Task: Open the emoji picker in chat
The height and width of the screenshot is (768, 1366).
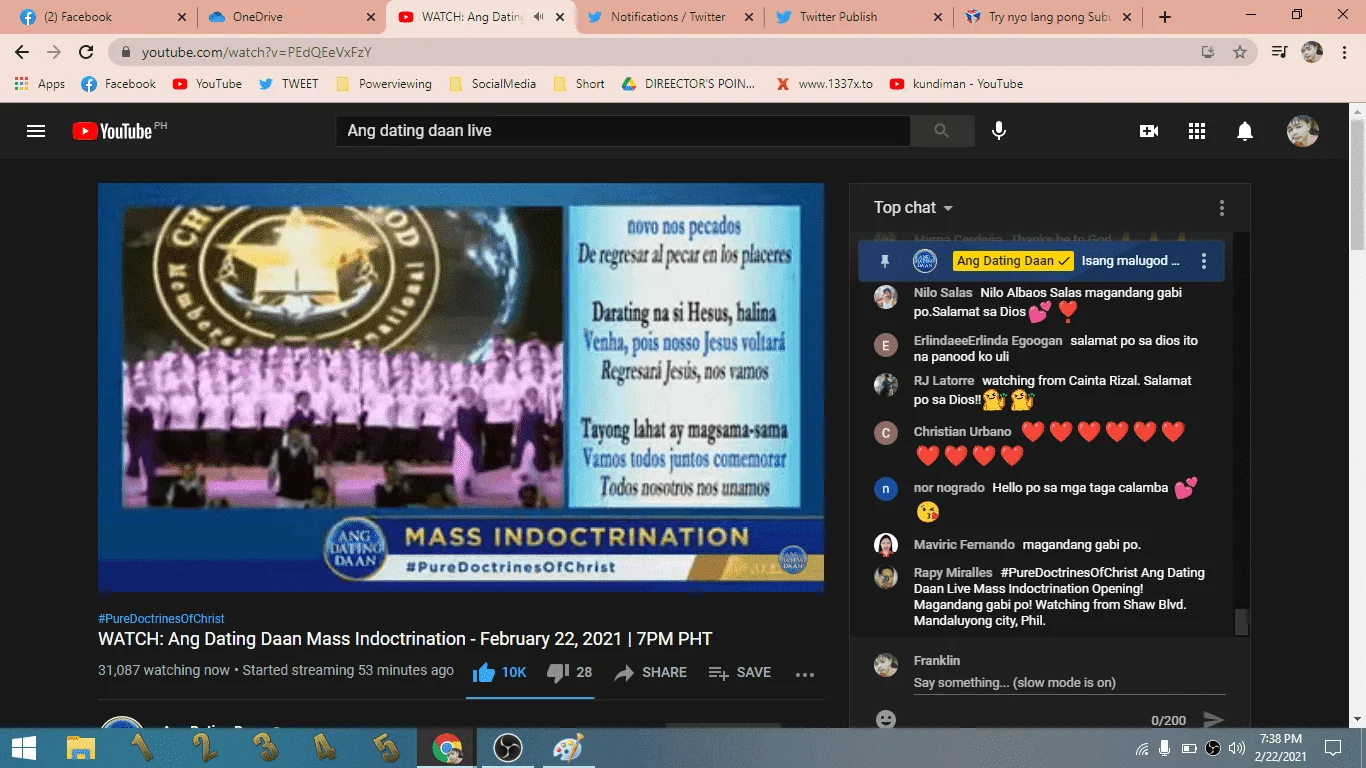Action: [885, 719]
